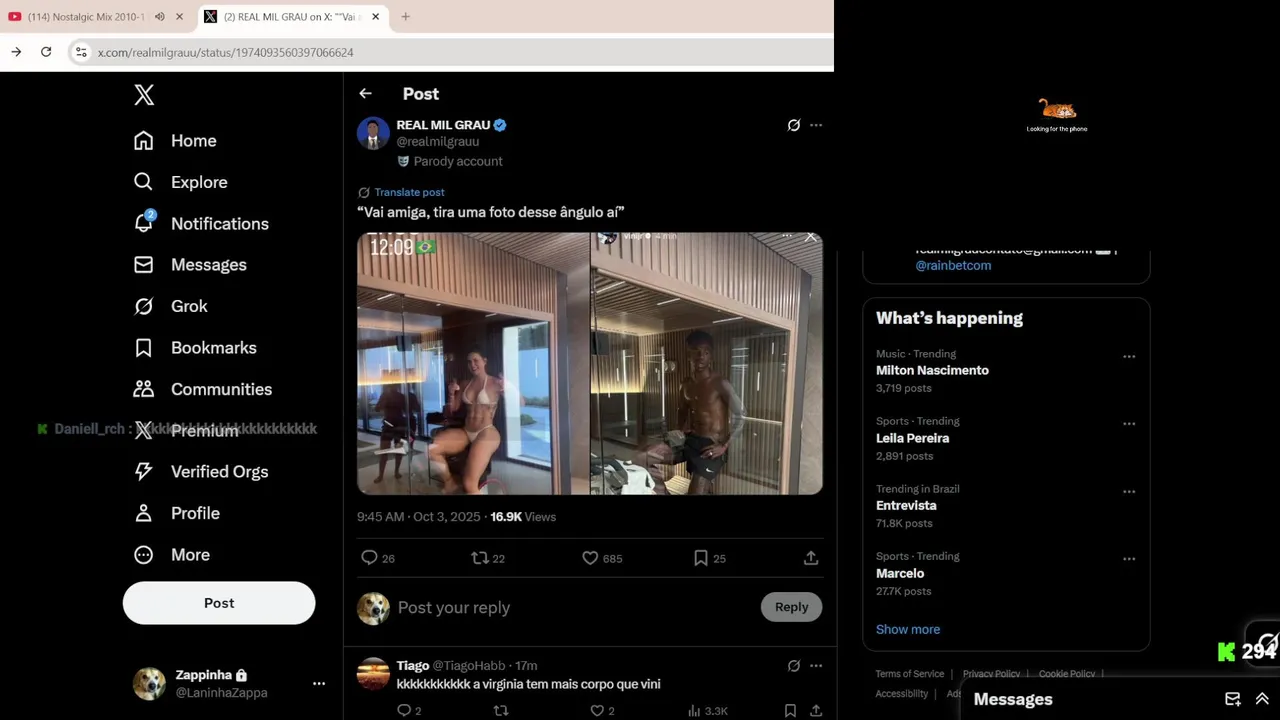Bookmark the post with 25 saves
This screenshot has height=720, width=1280.
click(701, 558)
